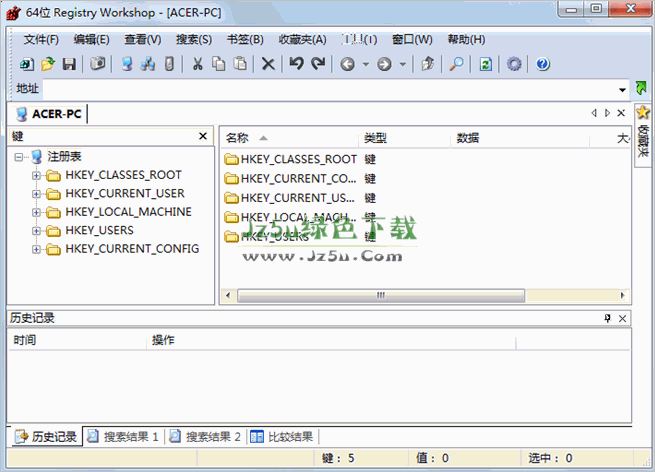
Task: Close the 历史记录 panel
Action: tap(622, 318)
